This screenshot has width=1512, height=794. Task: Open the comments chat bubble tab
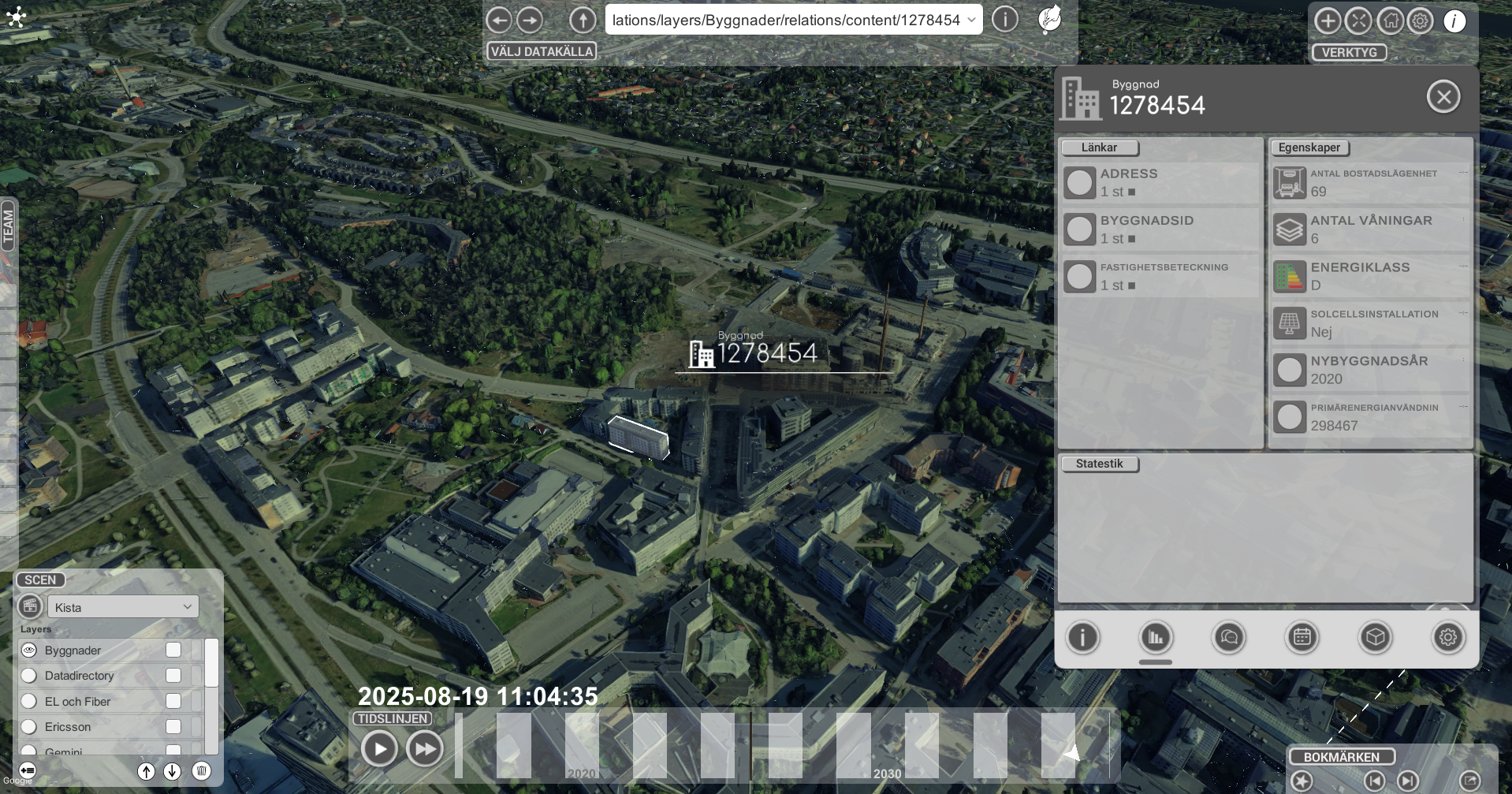point(1229,637)
